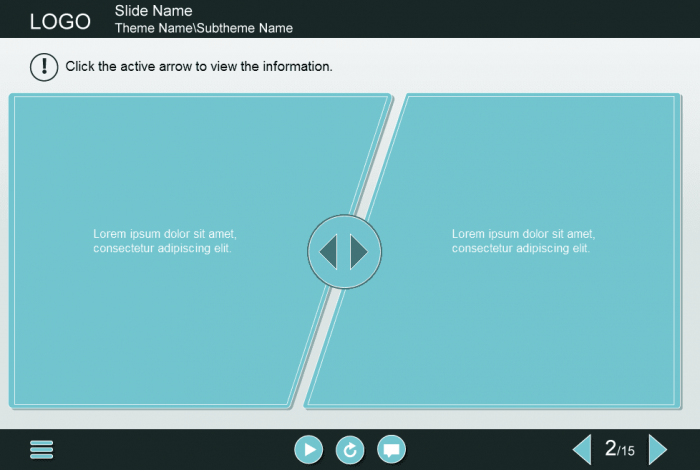The height and width of the screenshot is (470, 700).
Task: Click the 'Click the active arrow' instruction text
Action: point(198,67)
